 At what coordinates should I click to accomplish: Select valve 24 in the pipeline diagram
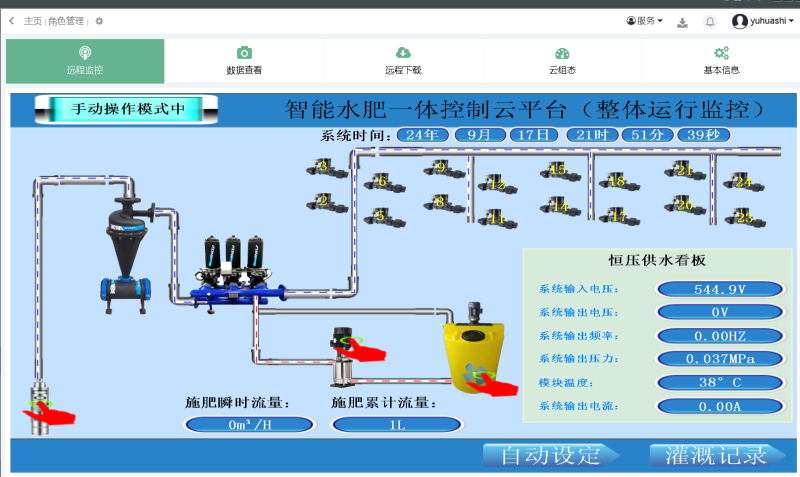click(x=743, y=183)
